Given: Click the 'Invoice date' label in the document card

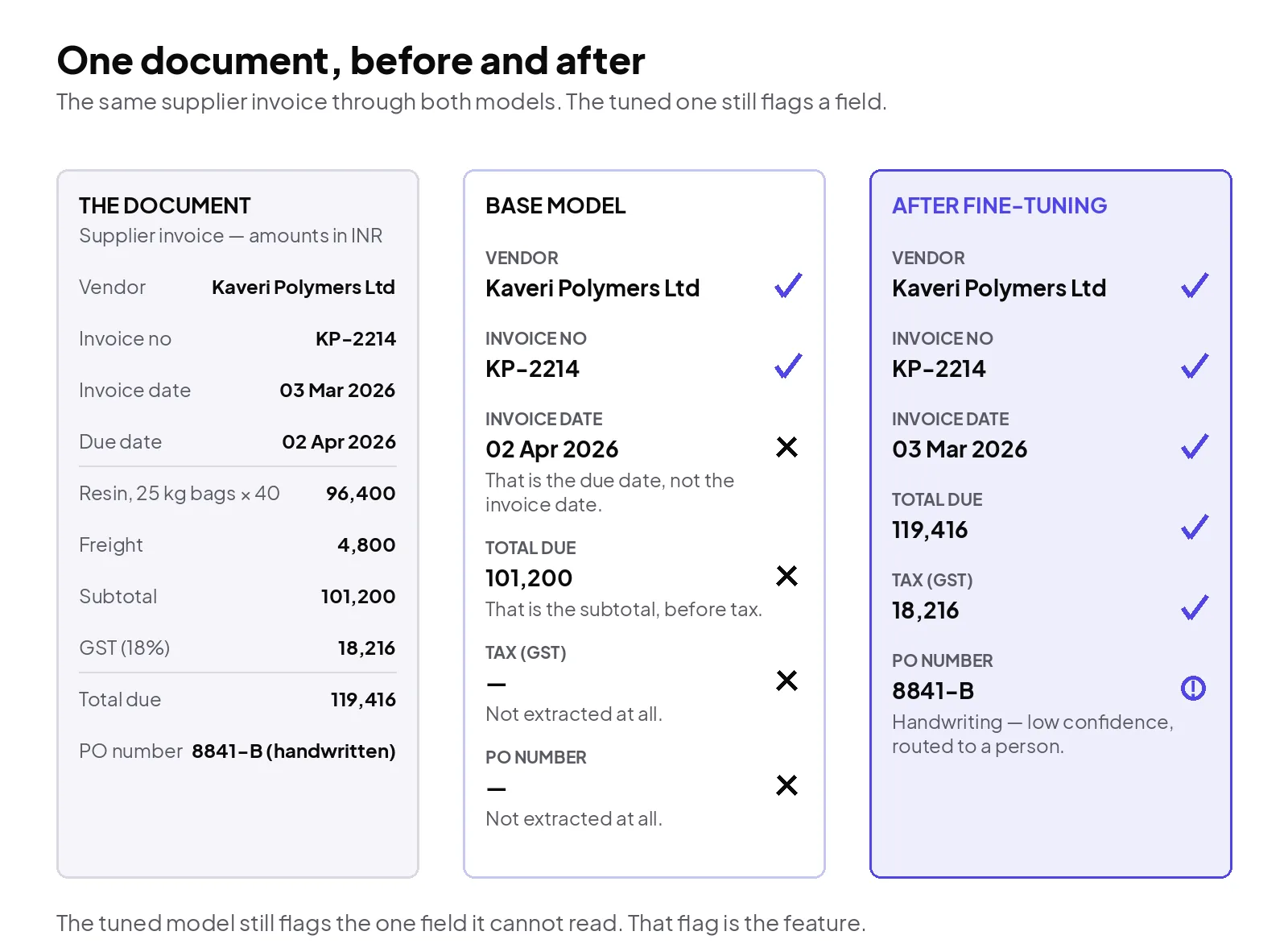Looking at the screenshot, I should click(135, 391).
